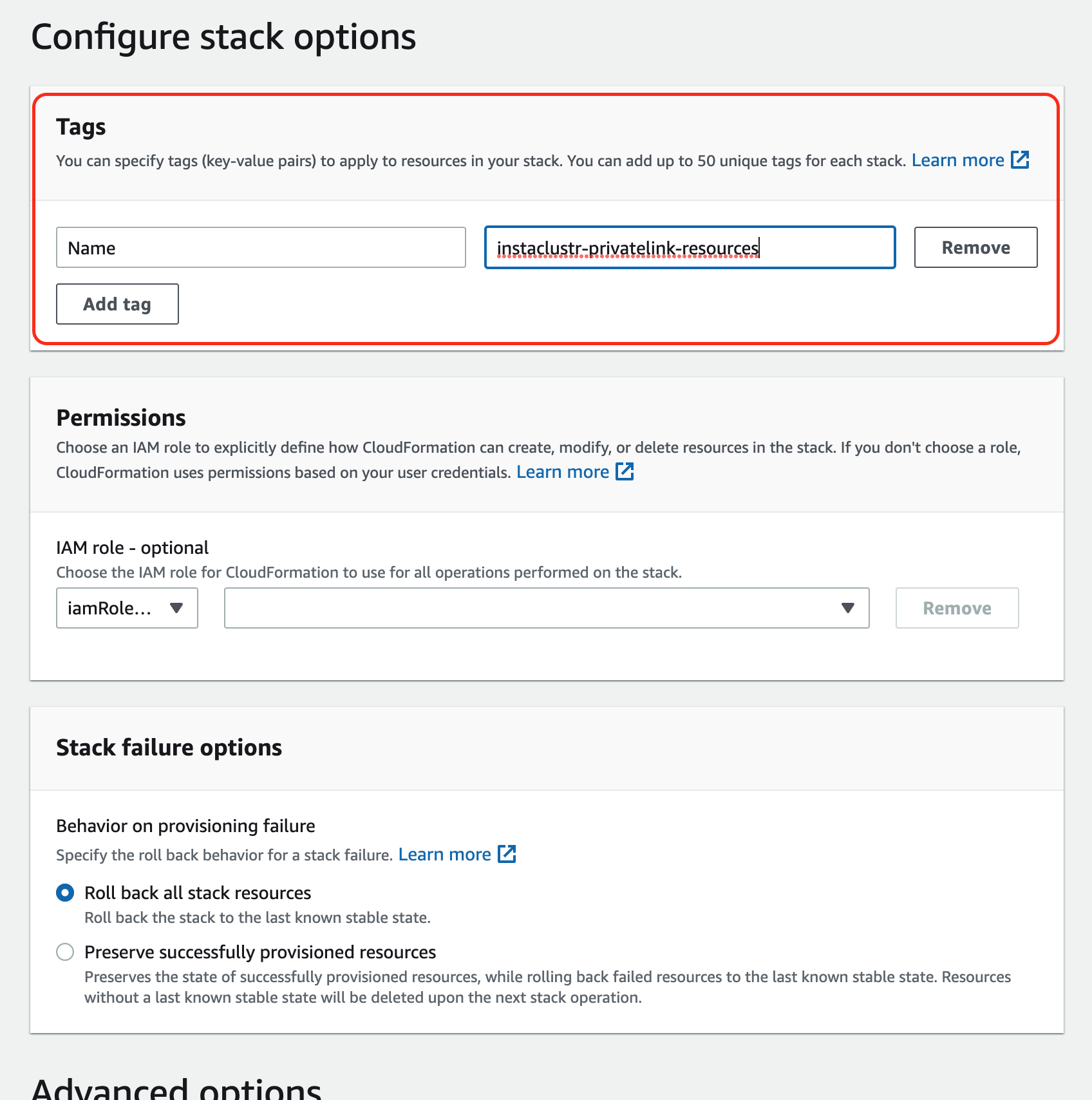This screenshot has width=1092, height=1100.
Task: Click the greyed-out Remove button for IAM role
Action: coord(957,608)
